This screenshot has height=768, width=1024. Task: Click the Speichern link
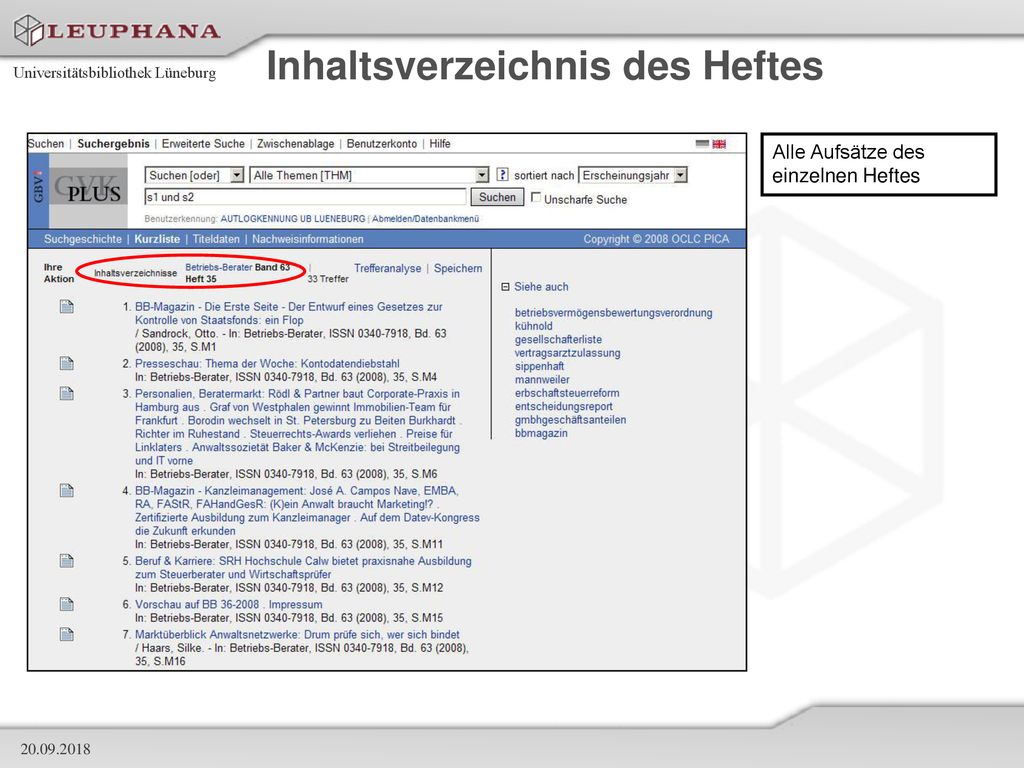point(458,268)
